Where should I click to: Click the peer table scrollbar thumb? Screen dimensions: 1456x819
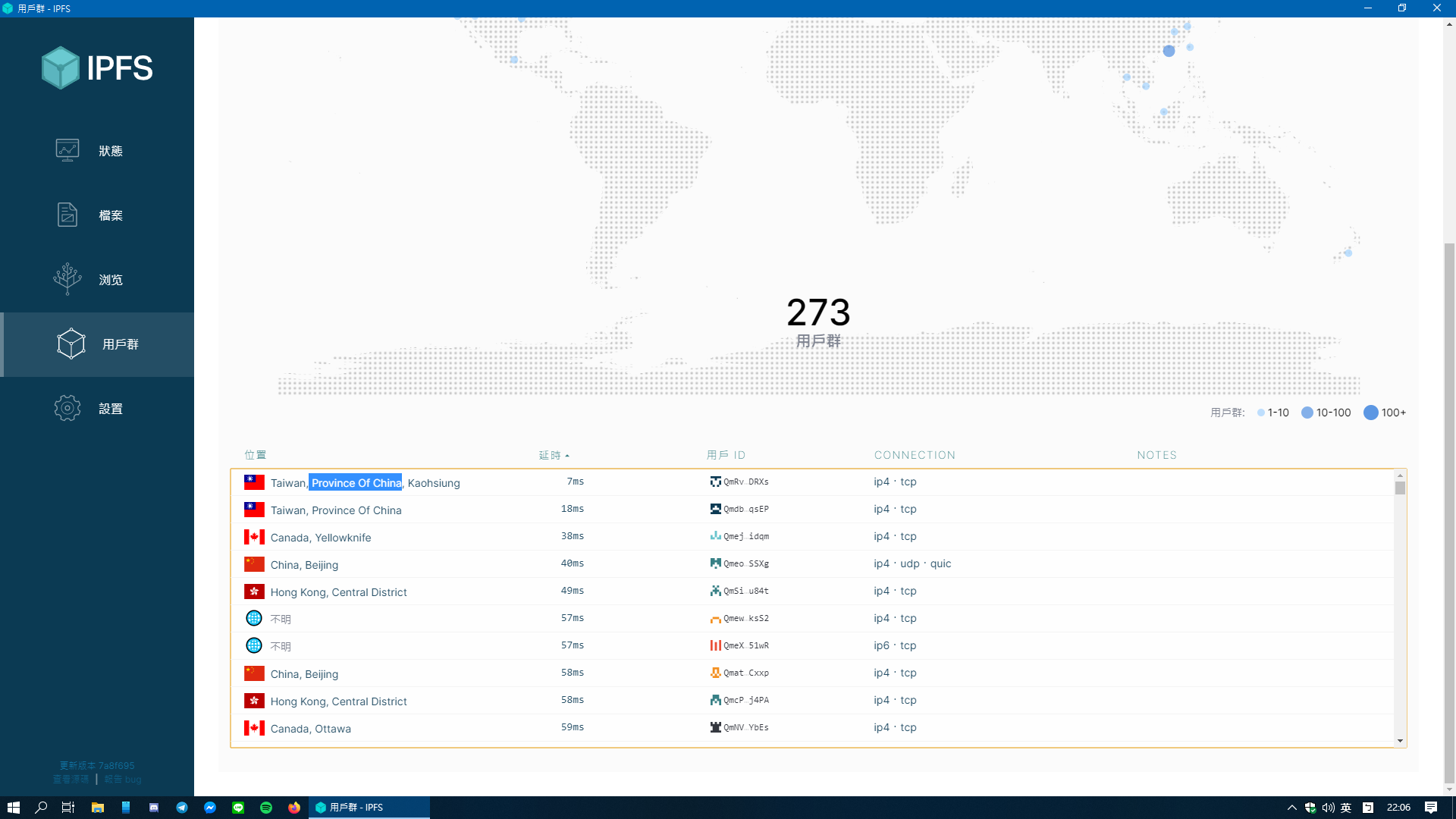[x=1400, y=488]
